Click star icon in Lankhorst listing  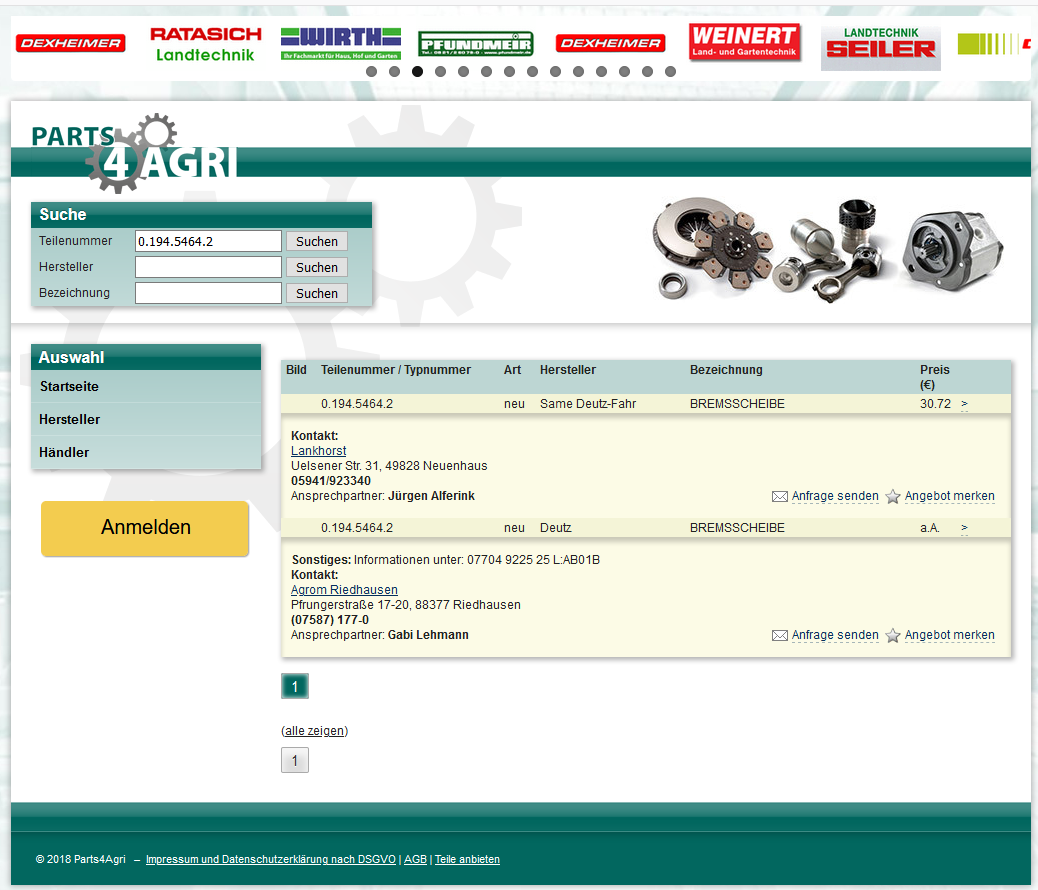(x=893, y=497)
